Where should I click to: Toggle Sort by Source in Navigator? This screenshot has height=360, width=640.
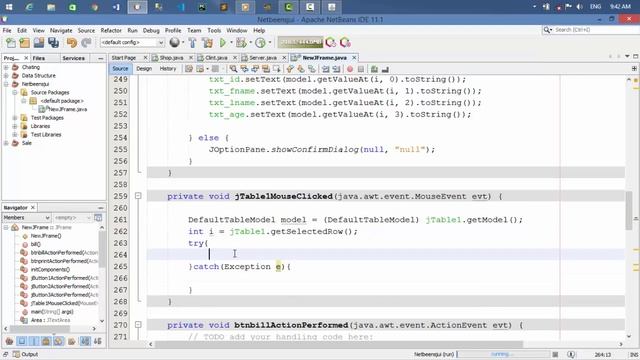pos(98,341)
